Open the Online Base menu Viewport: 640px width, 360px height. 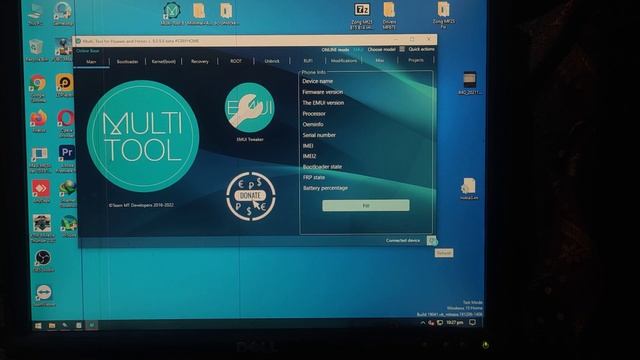pyautogui.click(x=88, y=51)
